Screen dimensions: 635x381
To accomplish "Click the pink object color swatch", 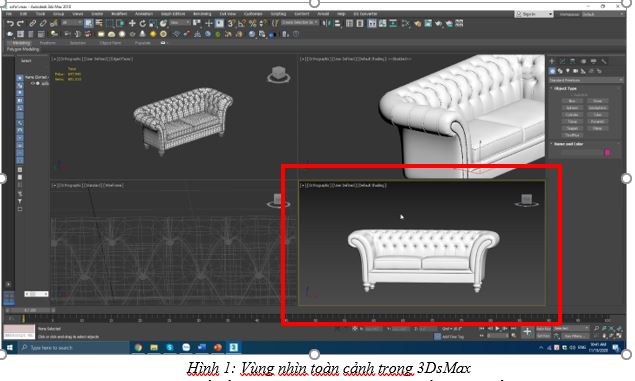I will point(607,152).
